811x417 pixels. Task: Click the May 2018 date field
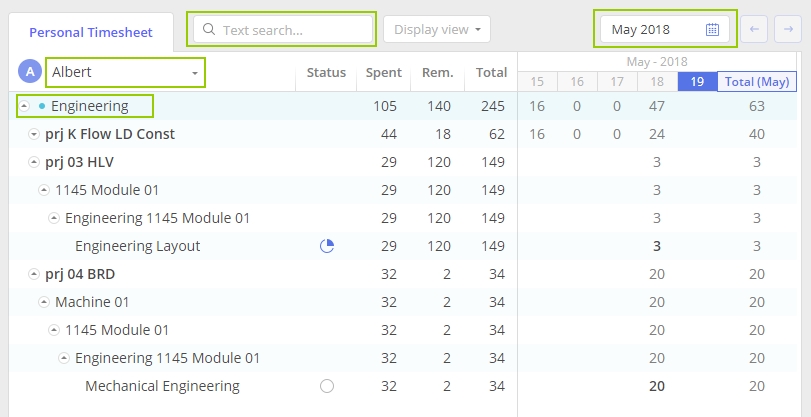click(665, 29)
